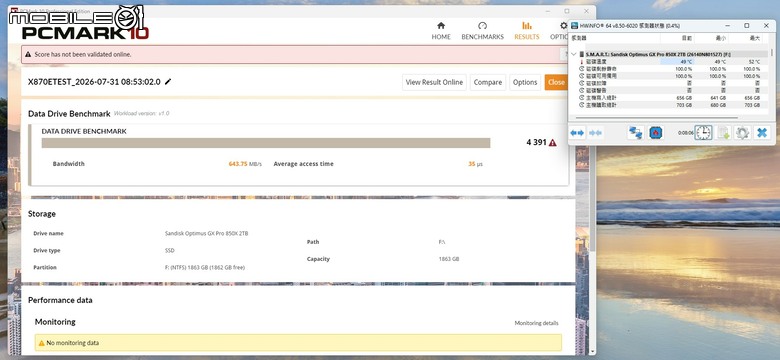This screenshot has height=360, width=780.
Task: Collapse sensors arrows icon in HWiNFO
Action: (x=595, y=133)
